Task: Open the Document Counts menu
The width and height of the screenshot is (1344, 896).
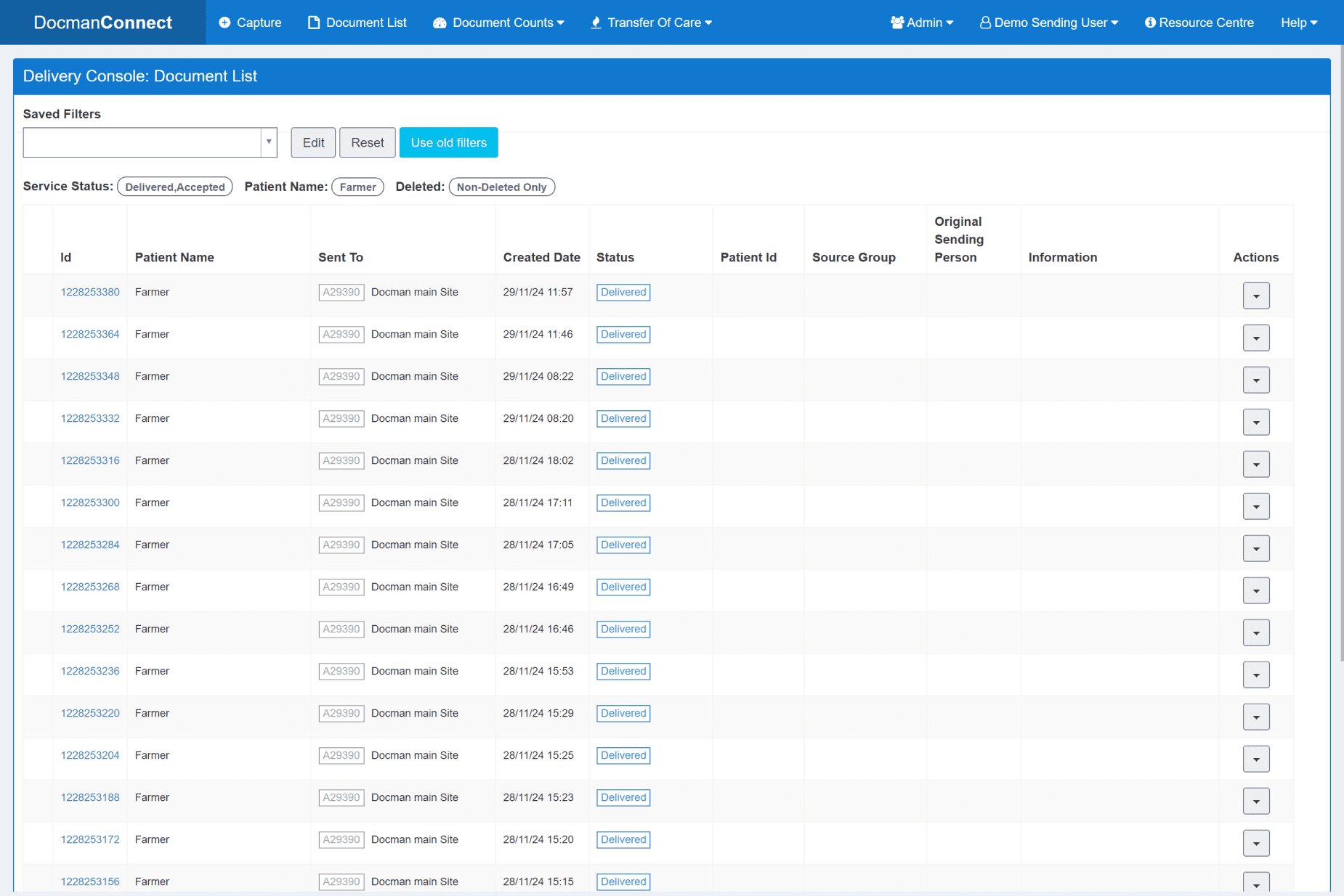Action: pyautogui.click(x=499, y=22)
